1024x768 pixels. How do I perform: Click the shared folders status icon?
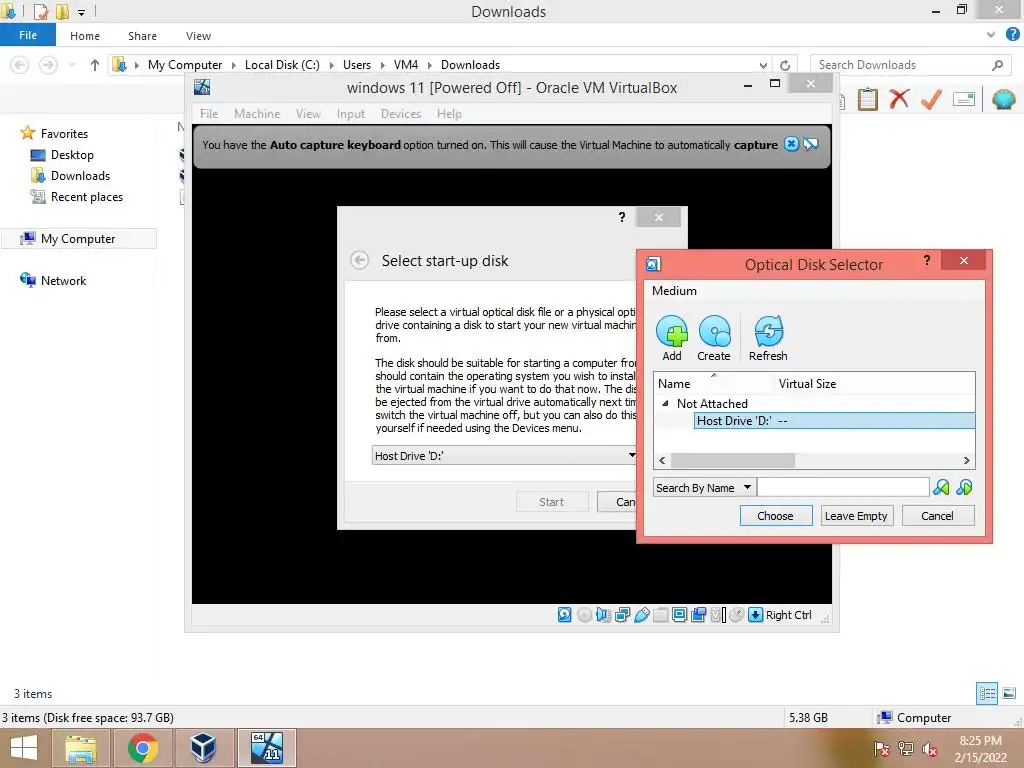(x=661, y=615)
